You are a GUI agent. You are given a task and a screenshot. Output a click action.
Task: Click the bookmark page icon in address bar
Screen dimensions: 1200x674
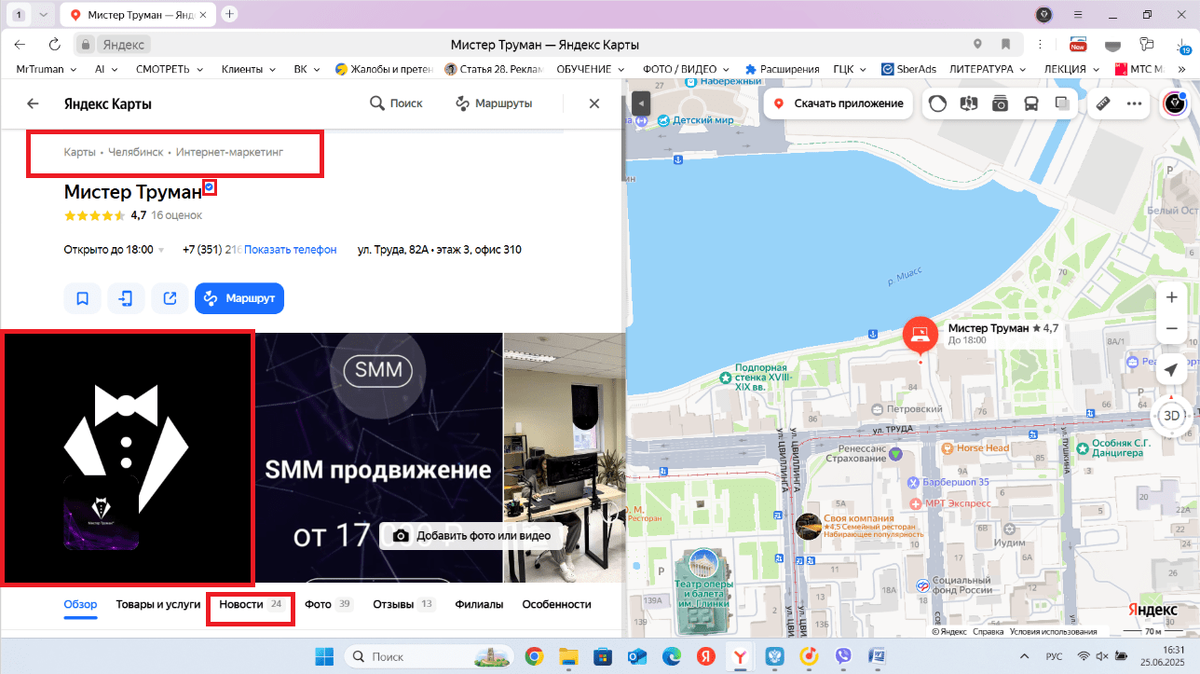tap(1006, 44)
